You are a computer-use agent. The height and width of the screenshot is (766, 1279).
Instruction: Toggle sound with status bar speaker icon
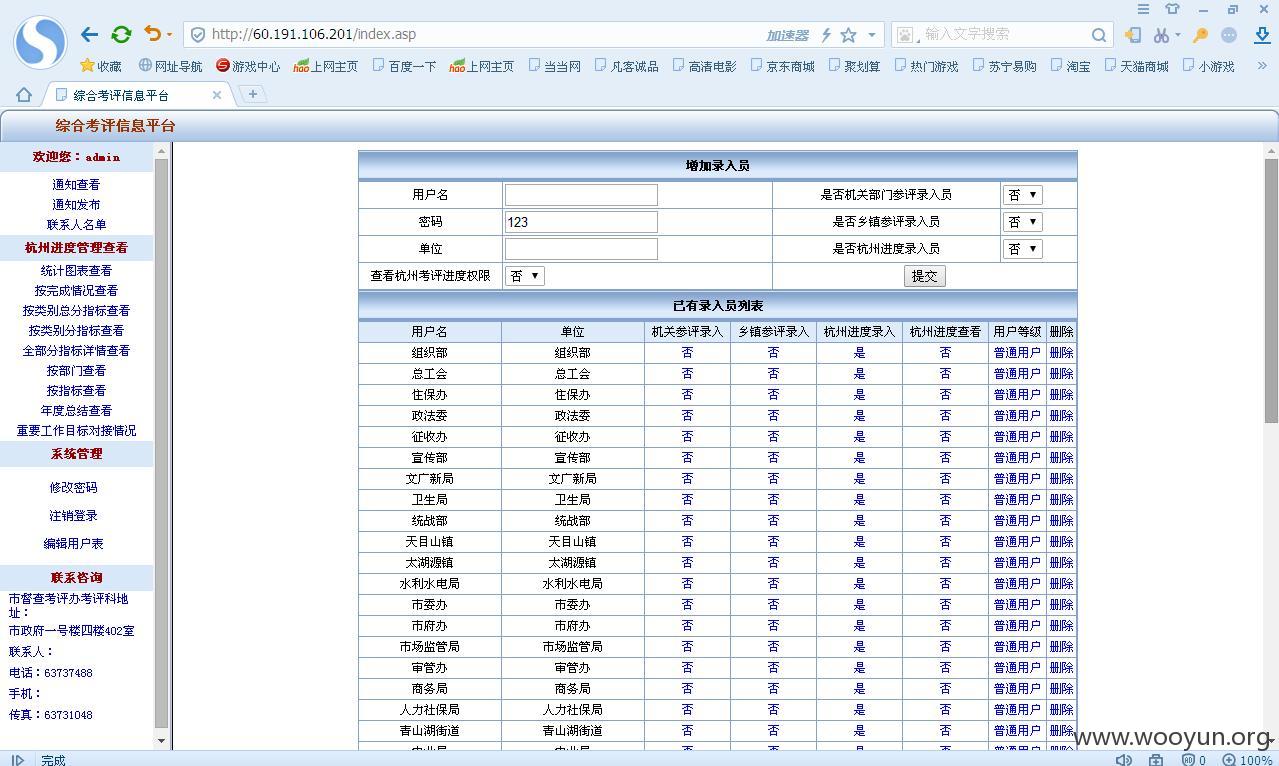coord(1124,760)
